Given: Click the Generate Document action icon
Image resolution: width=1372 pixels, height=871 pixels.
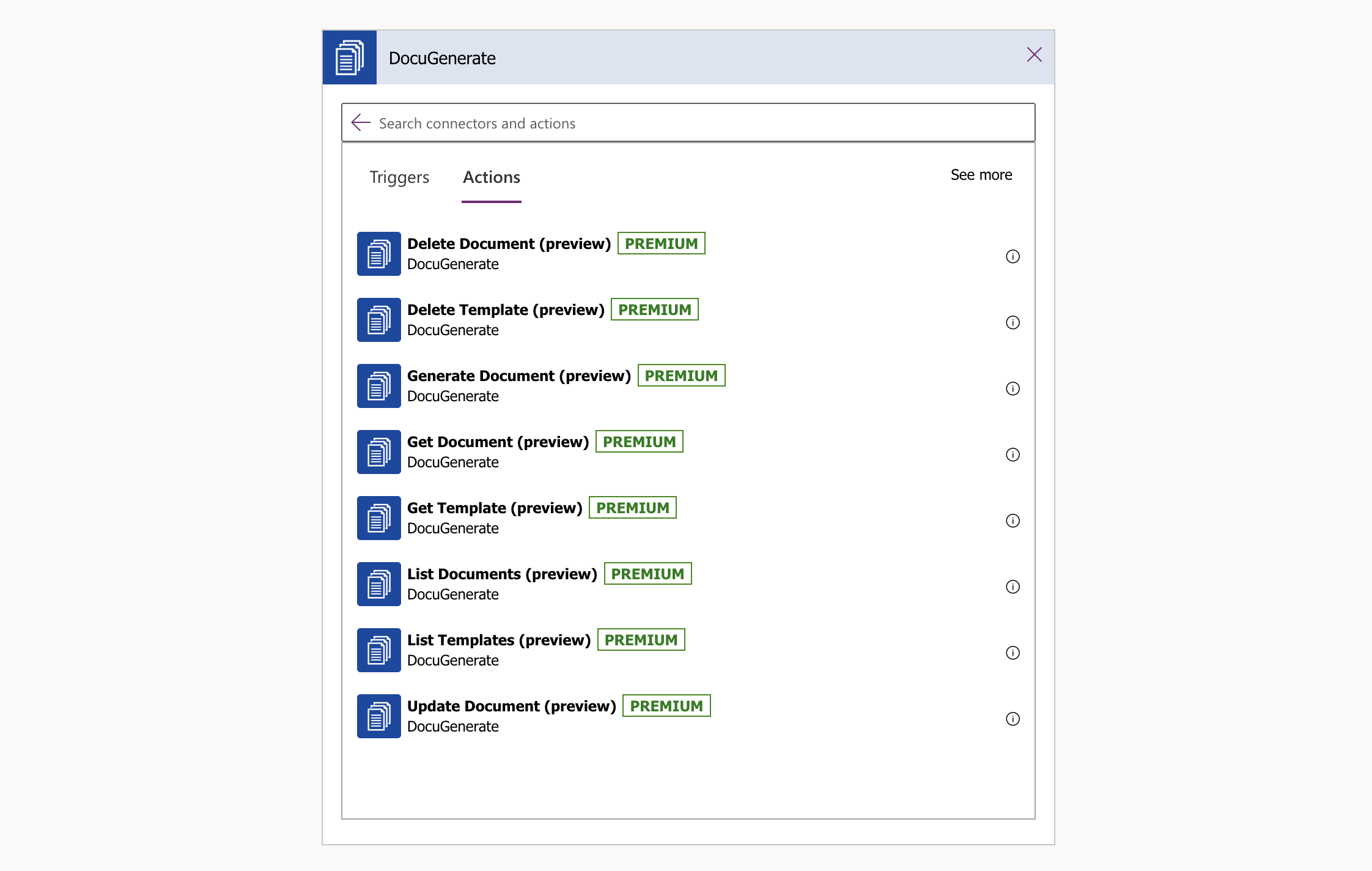Looking at the screenshot, I should pyautogui.click(x=379, y=386).
